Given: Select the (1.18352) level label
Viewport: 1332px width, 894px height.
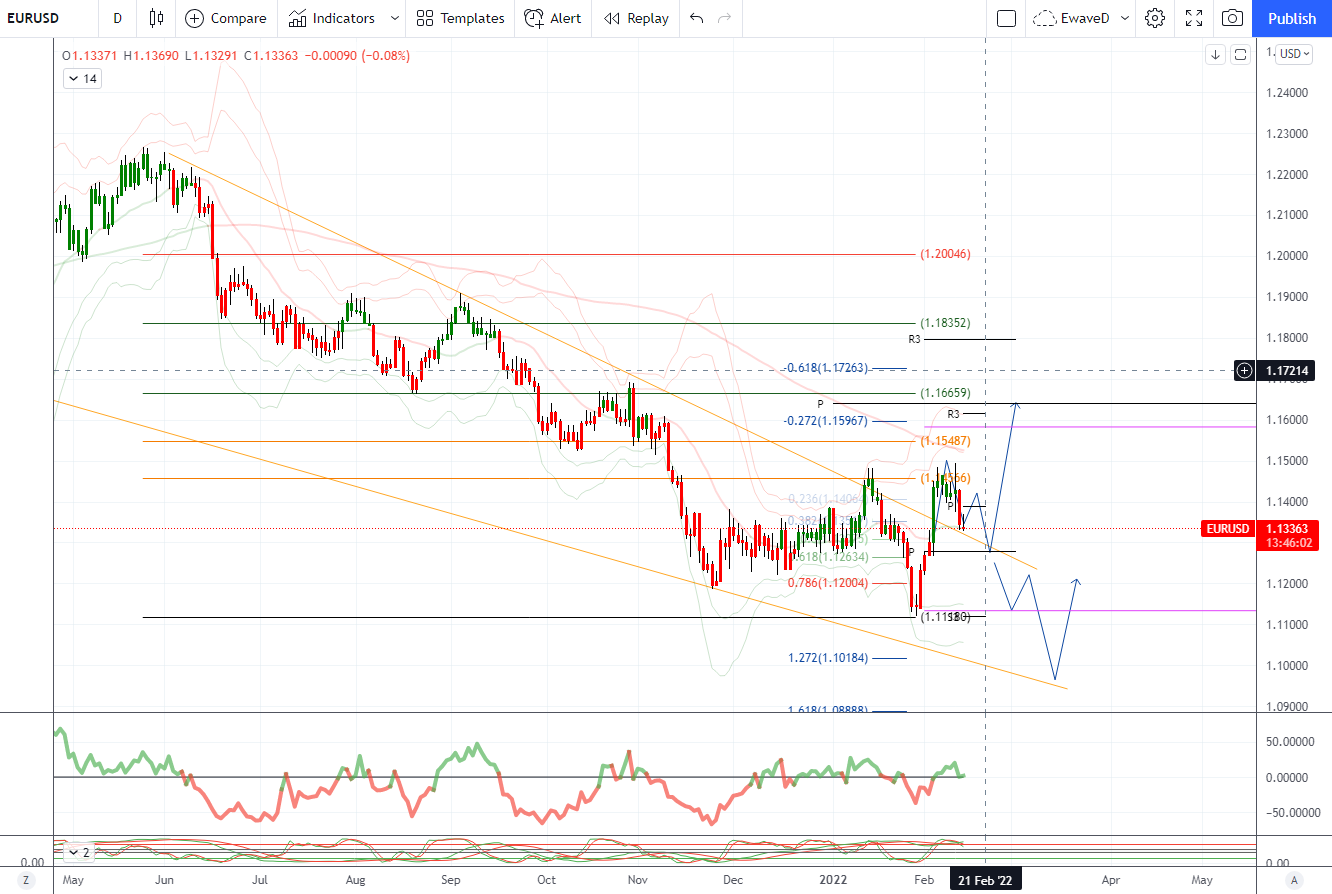Looking at the screenshot, I should click(x=945, y=323).
